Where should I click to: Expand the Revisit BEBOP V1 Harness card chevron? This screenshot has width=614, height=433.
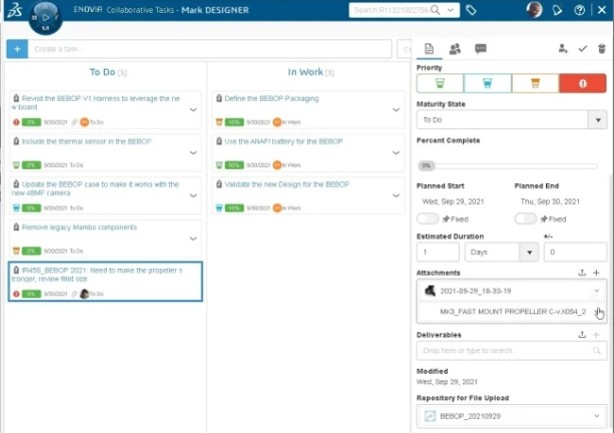193,110
